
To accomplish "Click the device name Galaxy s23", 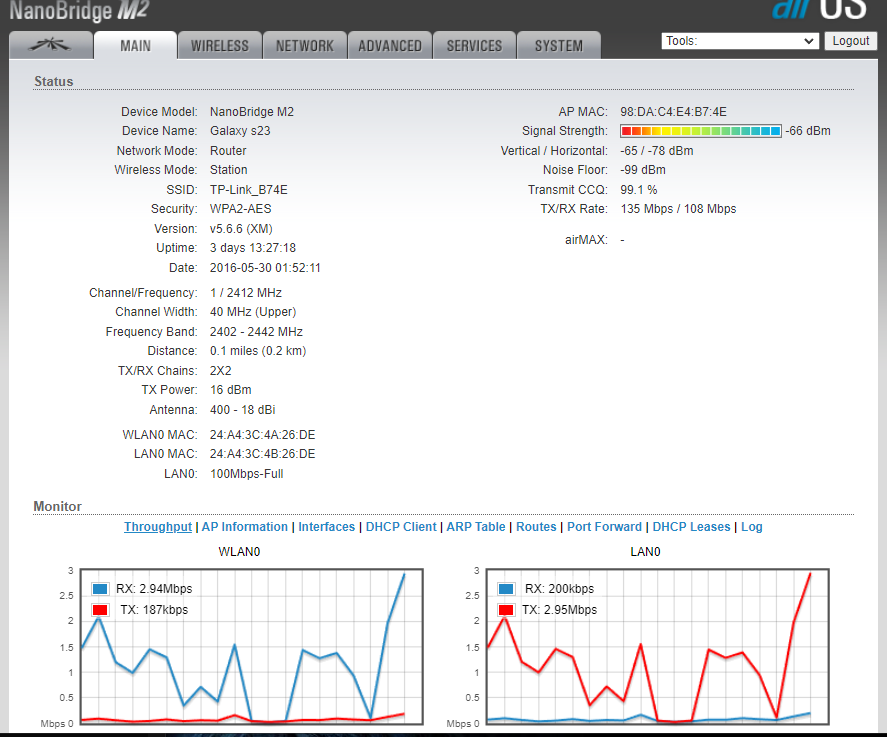I will (x=240, y=131).
